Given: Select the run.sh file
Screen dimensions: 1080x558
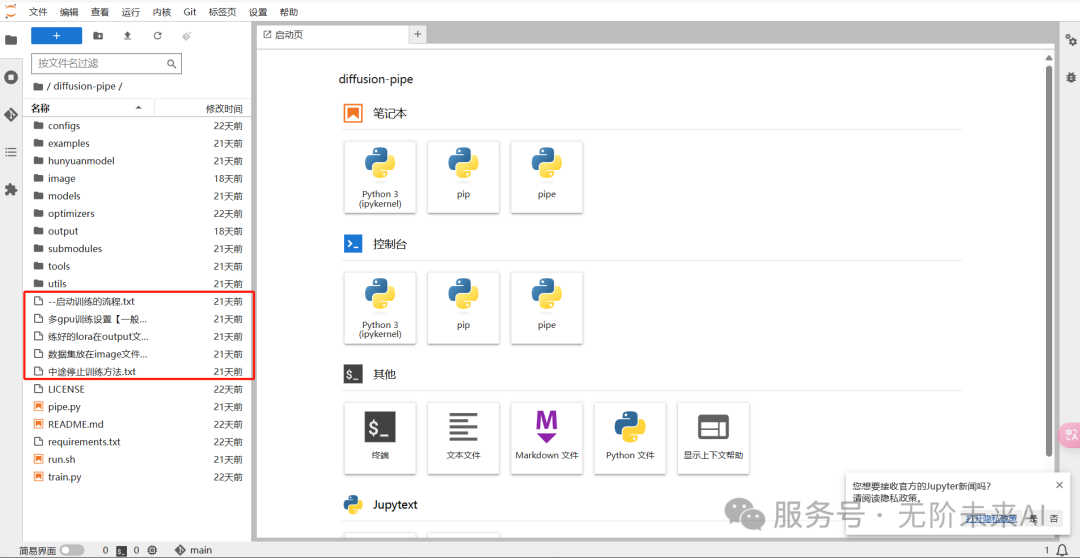Looking at the screenshot, I should click(x=138, y=459).
